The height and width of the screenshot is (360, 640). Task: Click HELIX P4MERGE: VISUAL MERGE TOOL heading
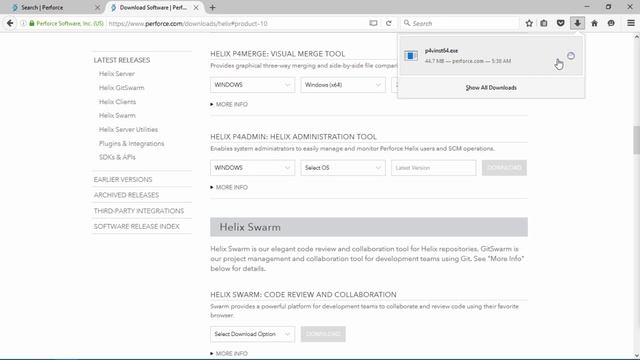click(278, 54)
